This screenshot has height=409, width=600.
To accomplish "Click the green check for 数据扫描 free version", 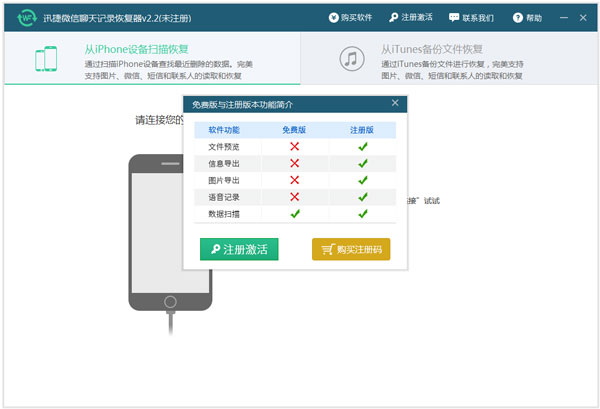I will coord(295,213).
